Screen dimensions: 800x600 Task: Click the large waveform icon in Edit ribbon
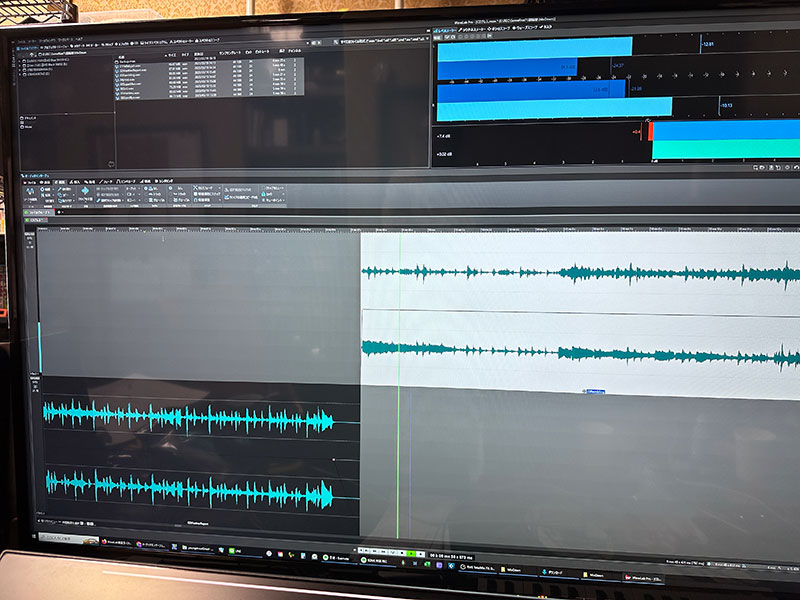30,192
